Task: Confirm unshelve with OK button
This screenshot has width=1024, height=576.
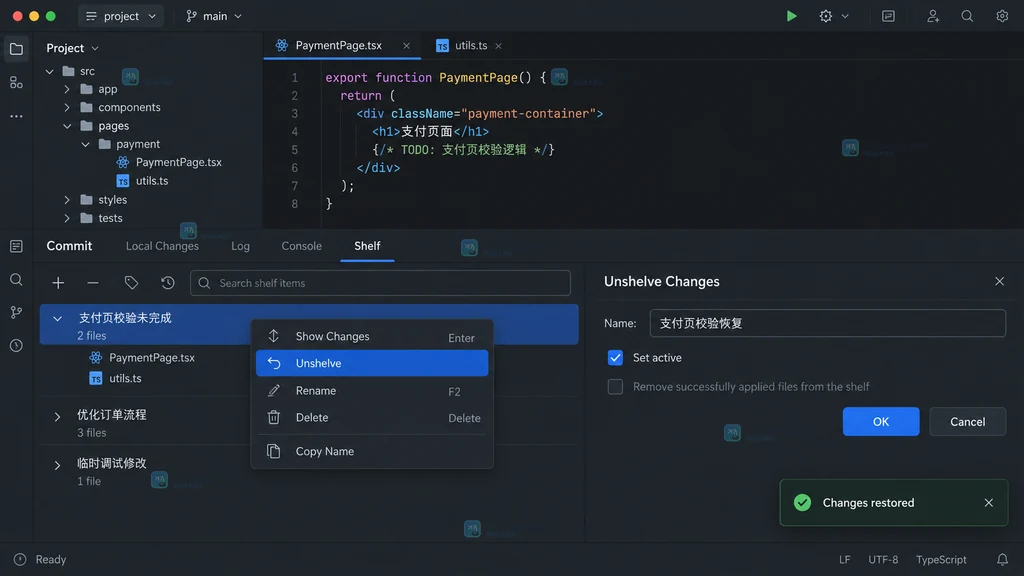Action: click(881, 422)
